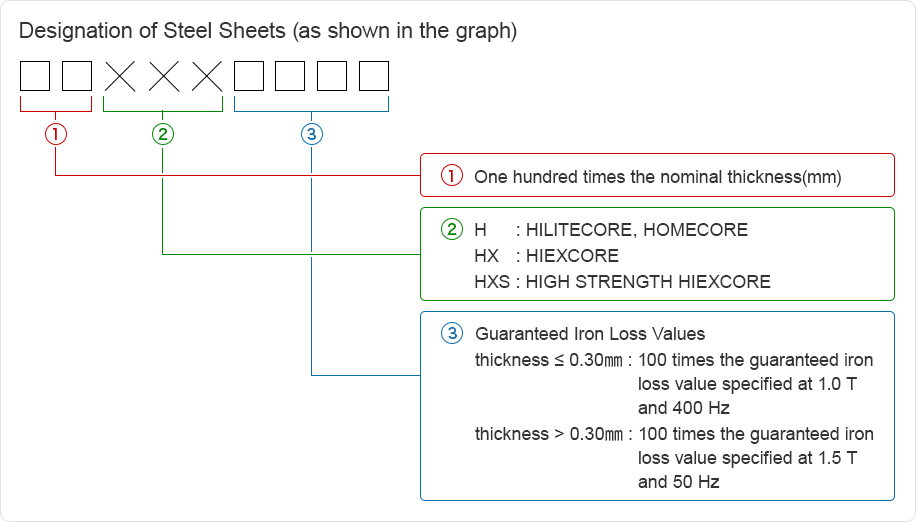Click the green circled 2 beneath the bracket
Viewport: 916px width, 522px height.
[x=163, y=133]
